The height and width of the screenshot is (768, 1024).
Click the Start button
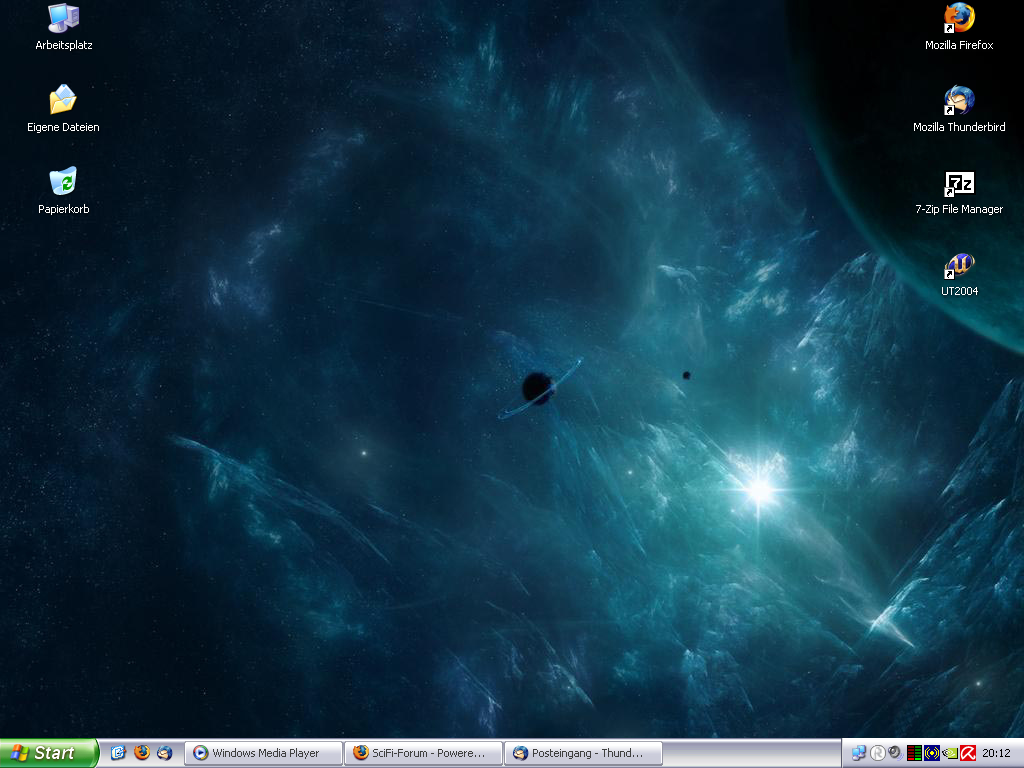pyautogui.click(x=48, y=753)
